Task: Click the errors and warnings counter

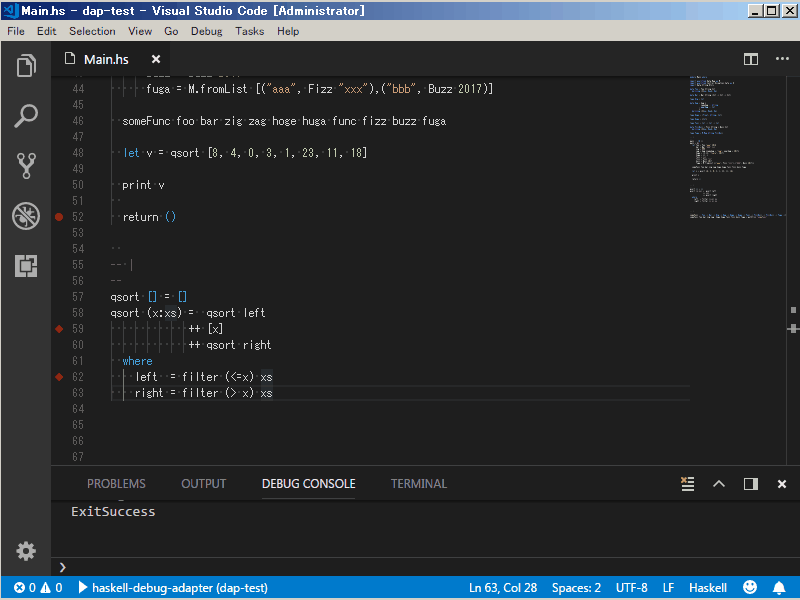Action: coord(37,587)
